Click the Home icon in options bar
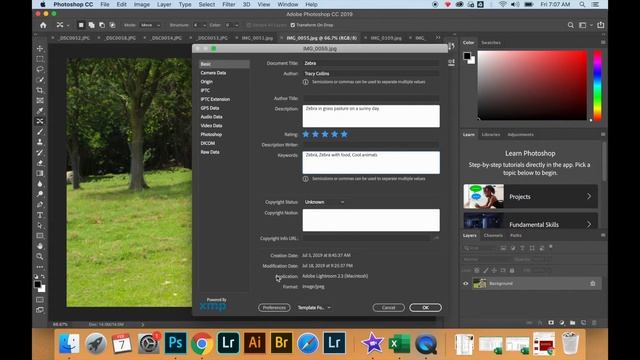The image size is (640, 360). [x=43, y=25]
